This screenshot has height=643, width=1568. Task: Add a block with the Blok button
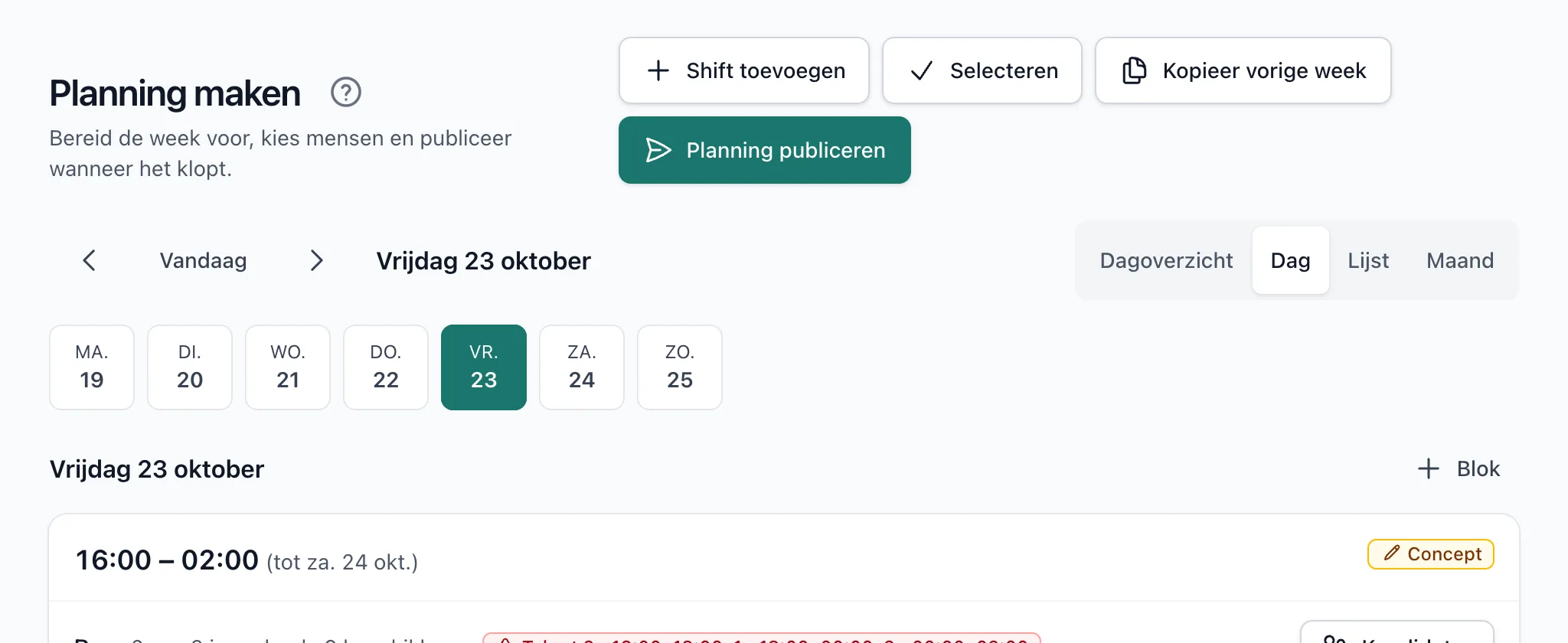click(1459, 468)
